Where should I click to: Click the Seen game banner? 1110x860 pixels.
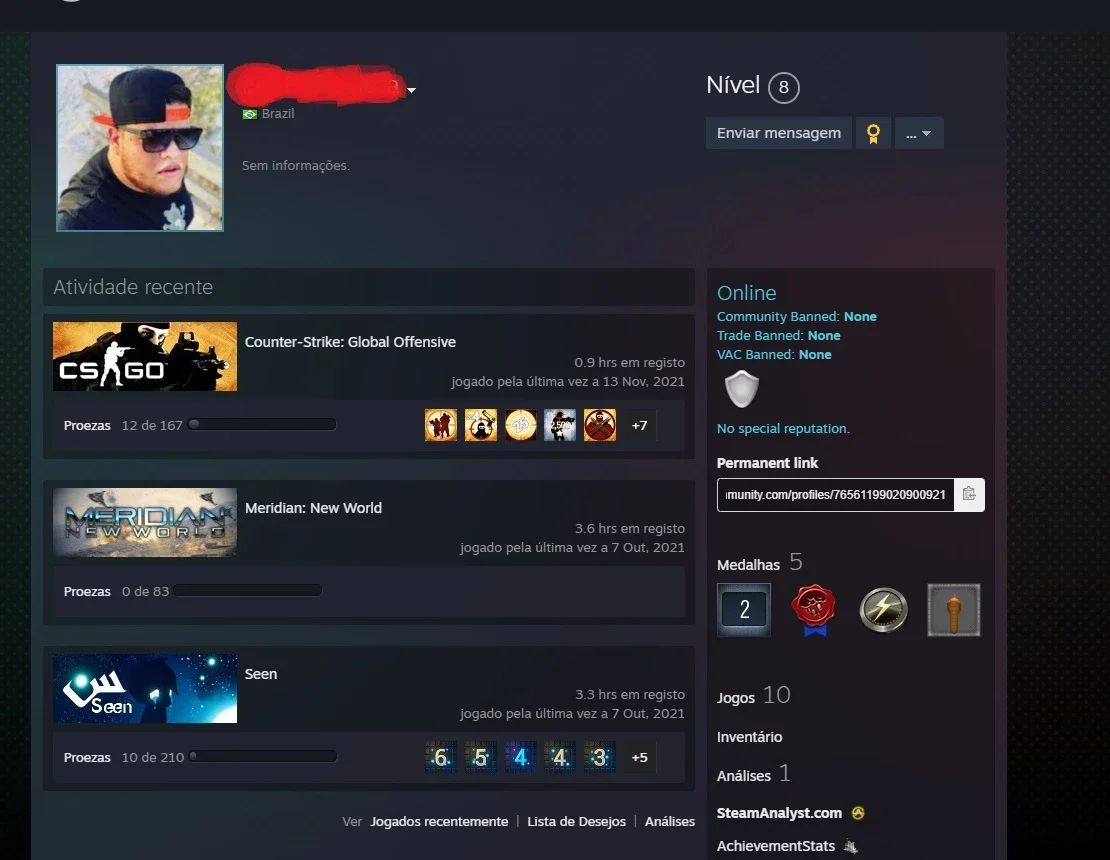(x=145, y=689)
